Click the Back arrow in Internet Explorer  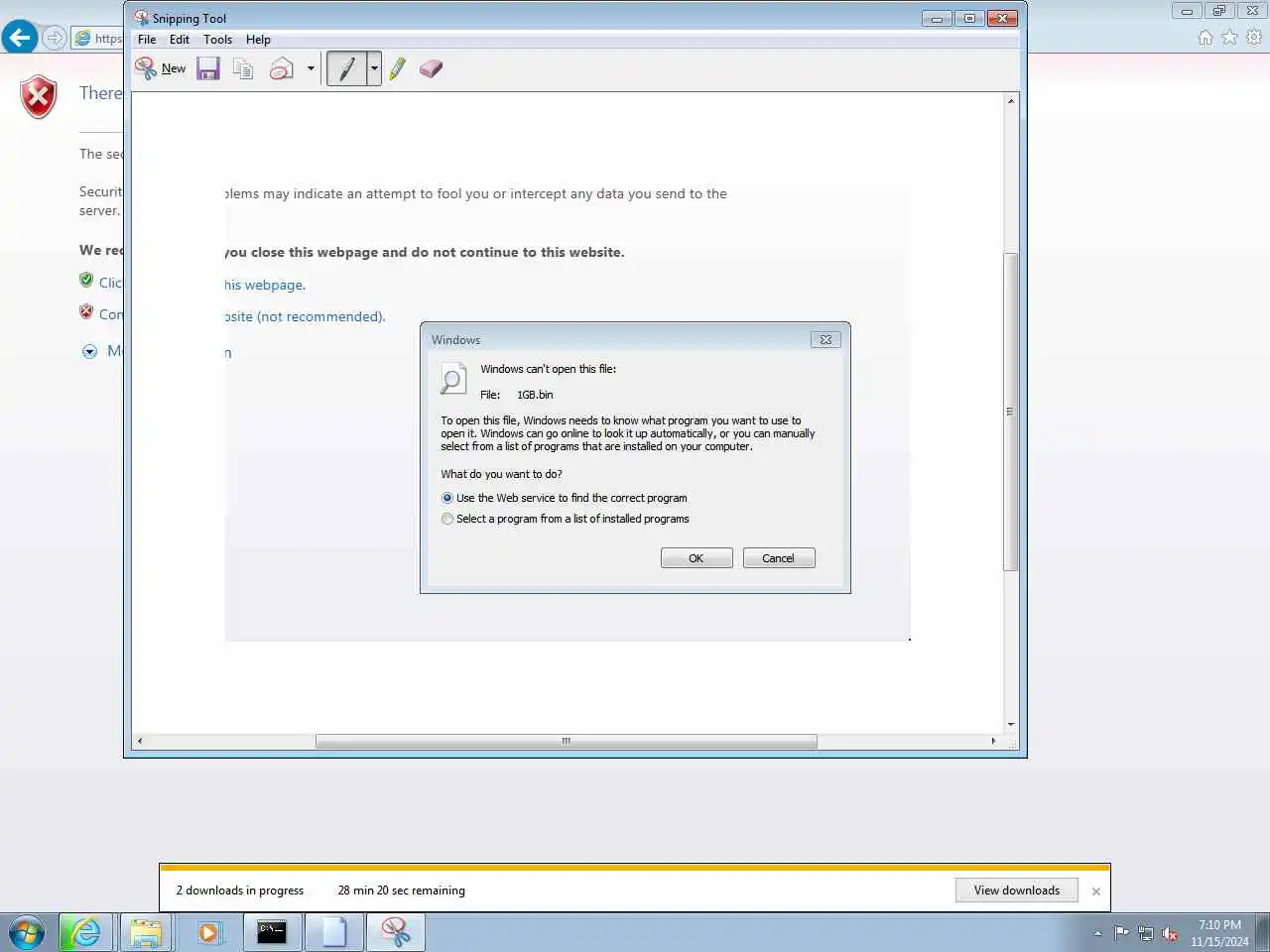click(20, 38)
